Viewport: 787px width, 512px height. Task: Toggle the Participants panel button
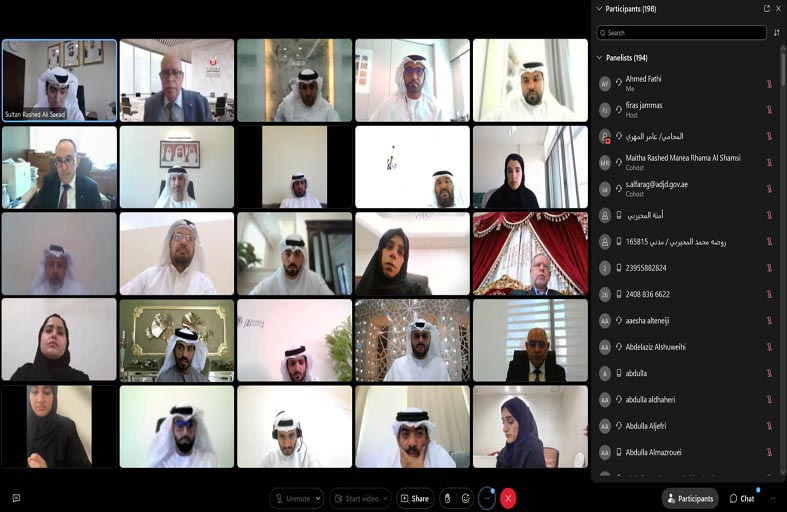689,498
